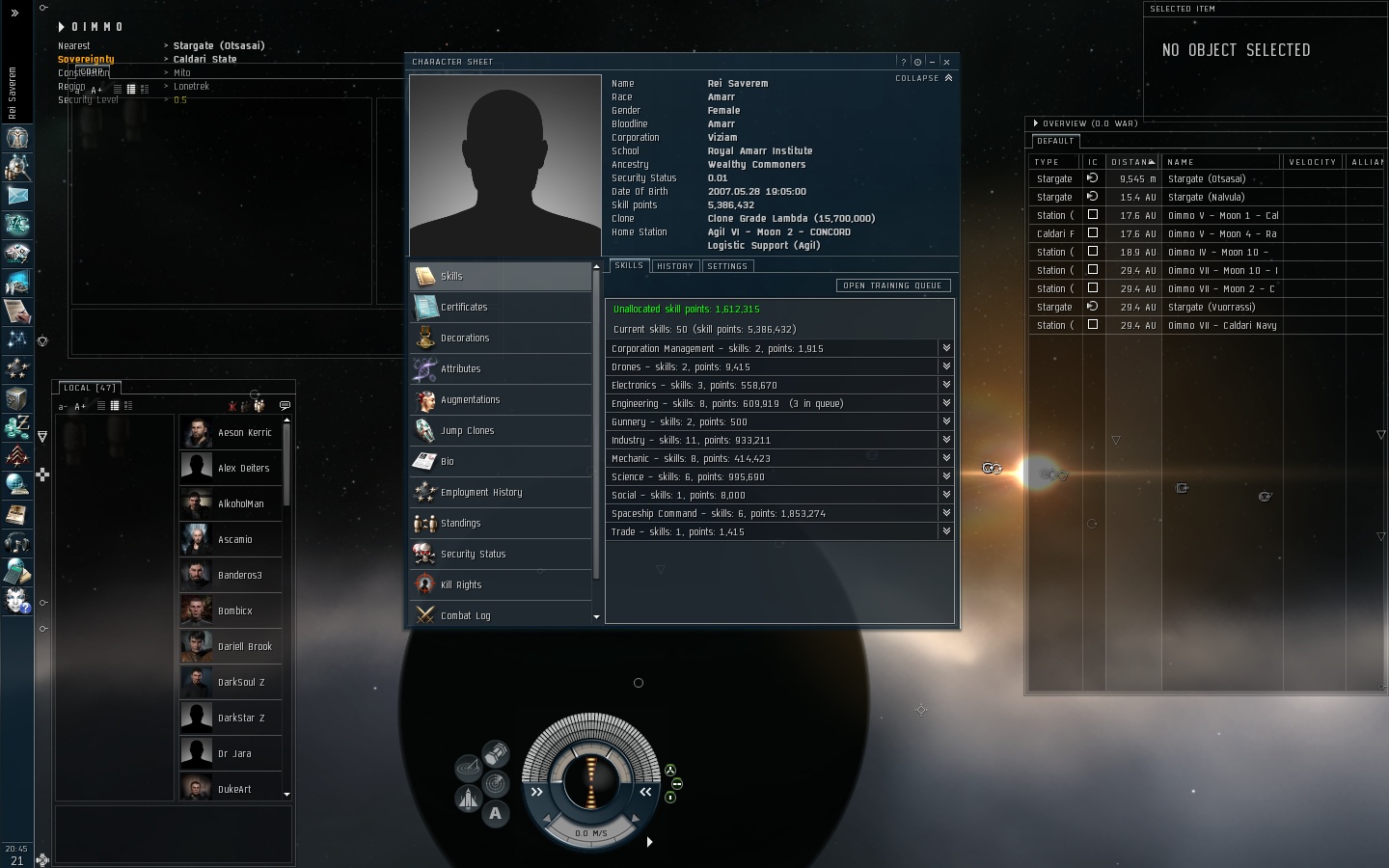Open Attributes in the Character Sheet menu
This screenshot has width=1389, height=868.
tap(501, 368)
